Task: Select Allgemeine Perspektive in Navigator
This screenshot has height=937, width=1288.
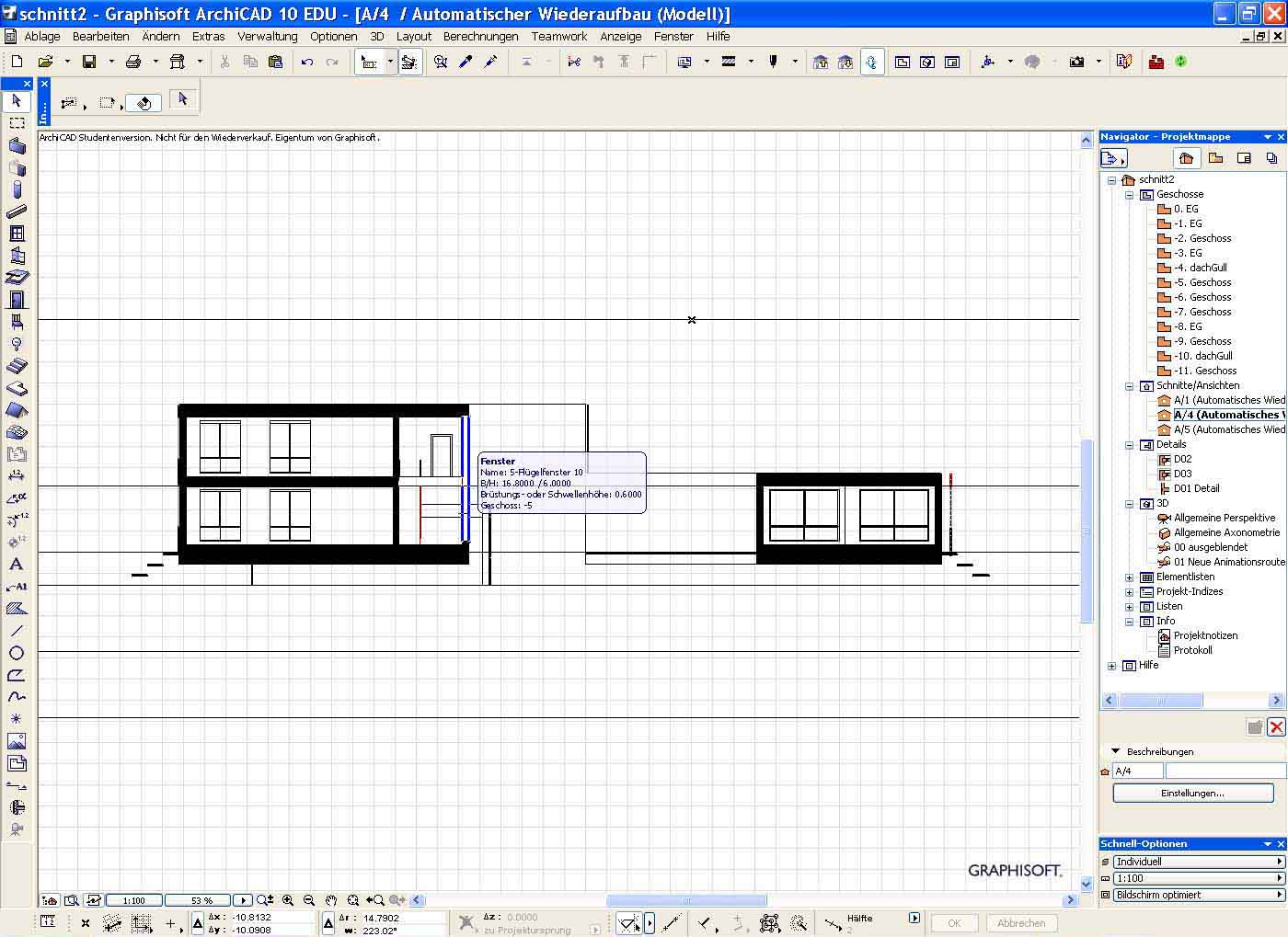Action: pos(1225,518)
